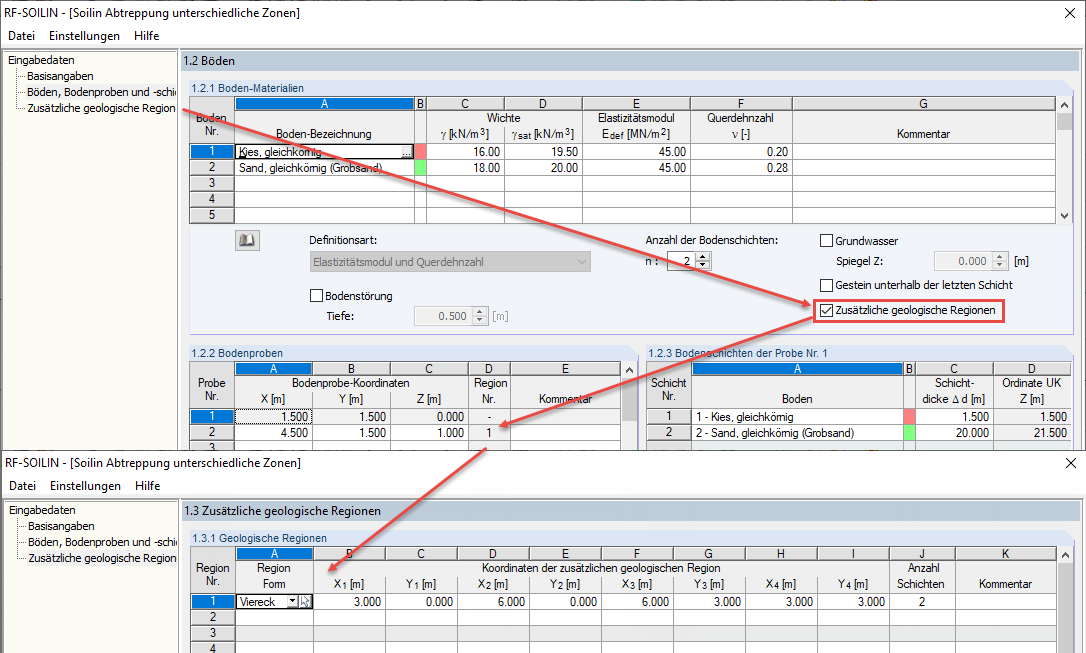The width and height of the screenshot is (1086, 653).
Task: Open Datei menu in upper window
Action: click(21, 36)
